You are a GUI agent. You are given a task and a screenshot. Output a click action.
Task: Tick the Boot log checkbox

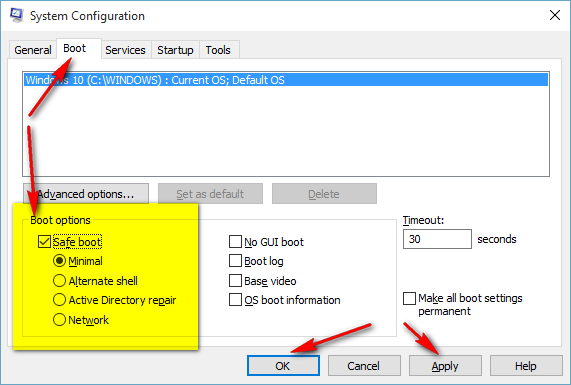coord(235,261)
